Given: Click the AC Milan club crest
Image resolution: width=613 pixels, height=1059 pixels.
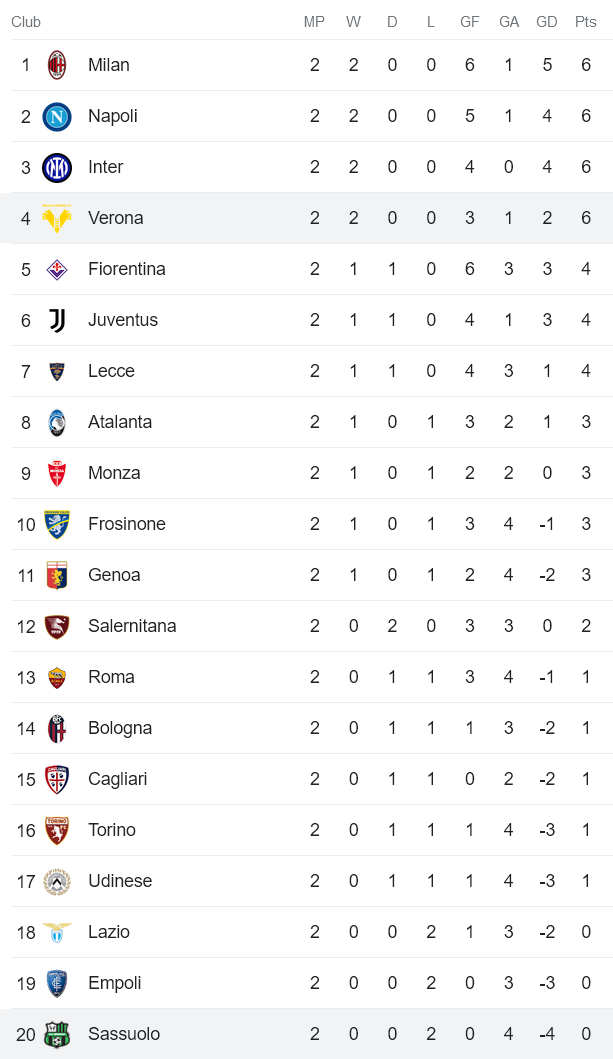Looking at the screenshot, I should pos(57,65).
